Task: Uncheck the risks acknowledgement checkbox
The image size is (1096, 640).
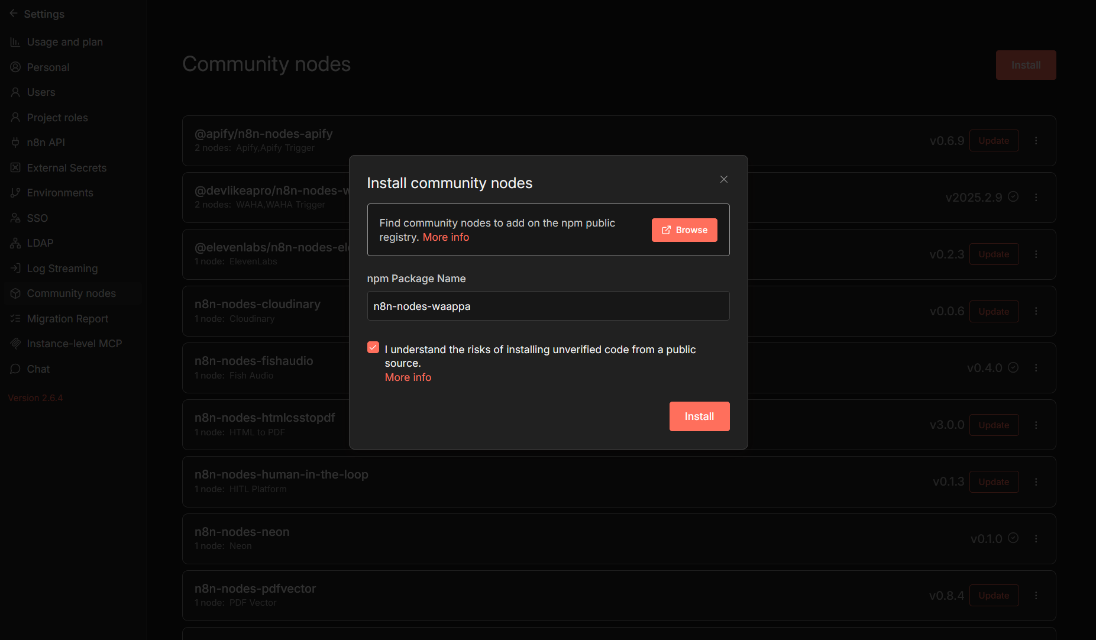Action: click(373, 347)
